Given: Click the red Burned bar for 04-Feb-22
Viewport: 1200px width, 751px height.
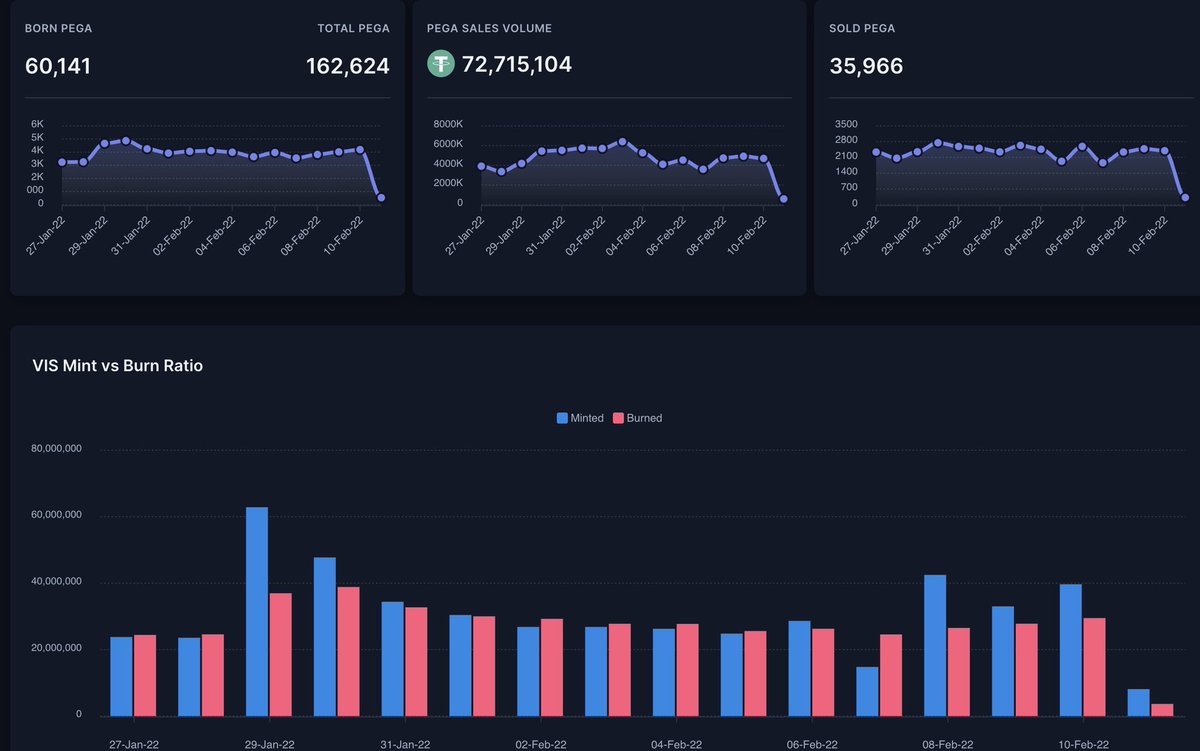Looking at the screenshot, I should pos(687,670).
